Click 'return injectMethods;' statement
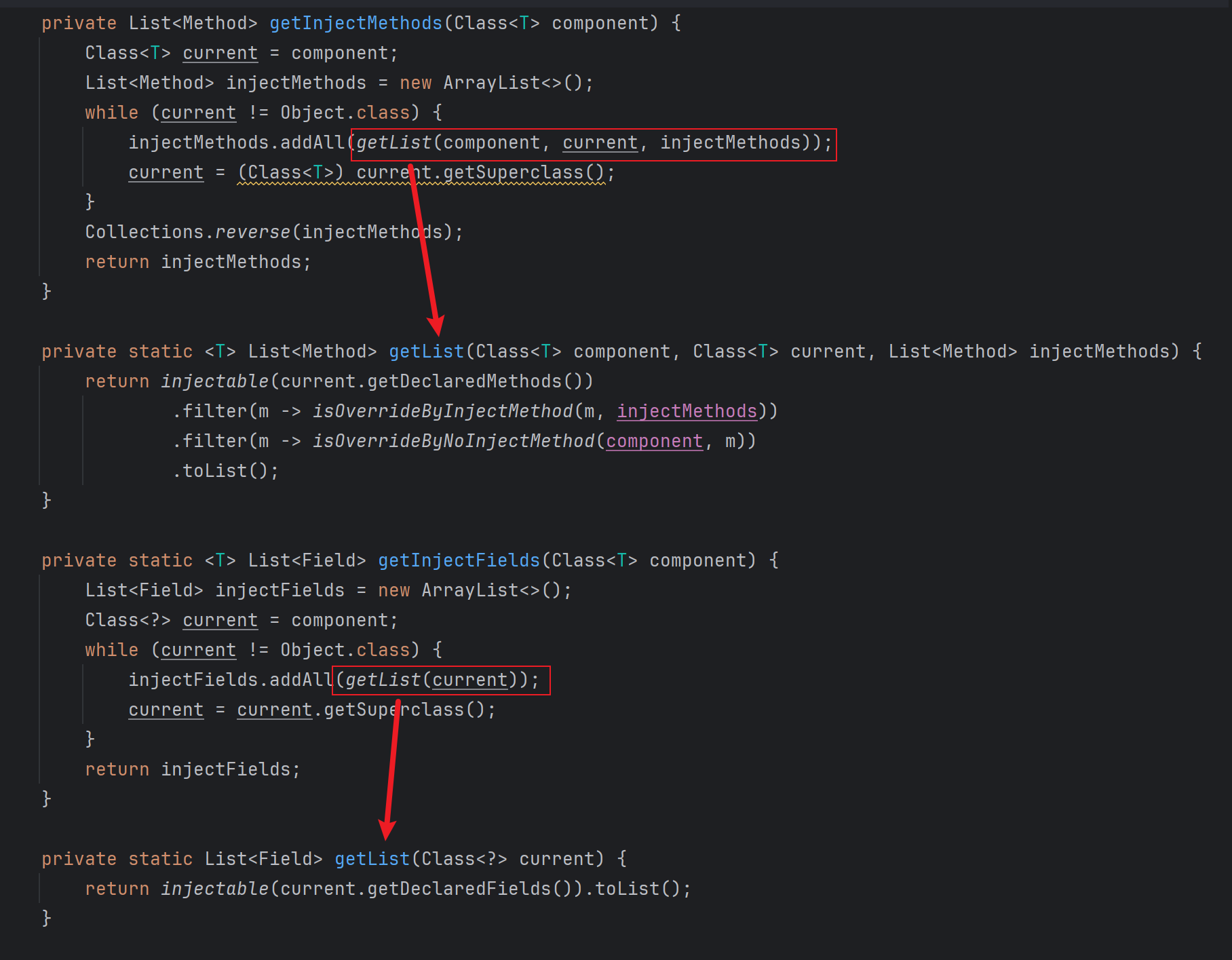Screen dimensions: 1232x960 198,262
